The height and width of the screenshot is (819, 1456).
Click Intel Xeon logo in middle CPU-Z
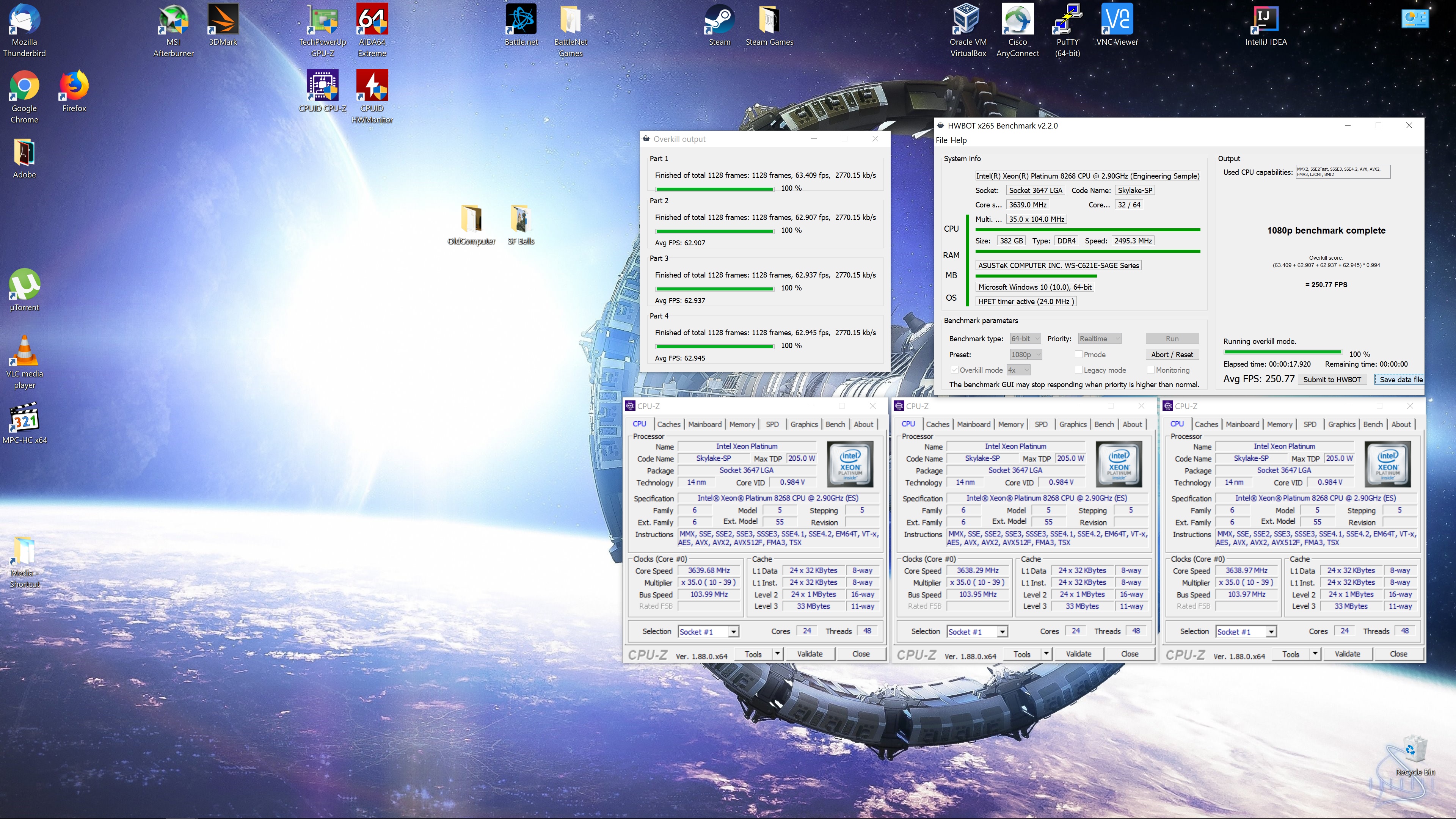click(1119, 464)
